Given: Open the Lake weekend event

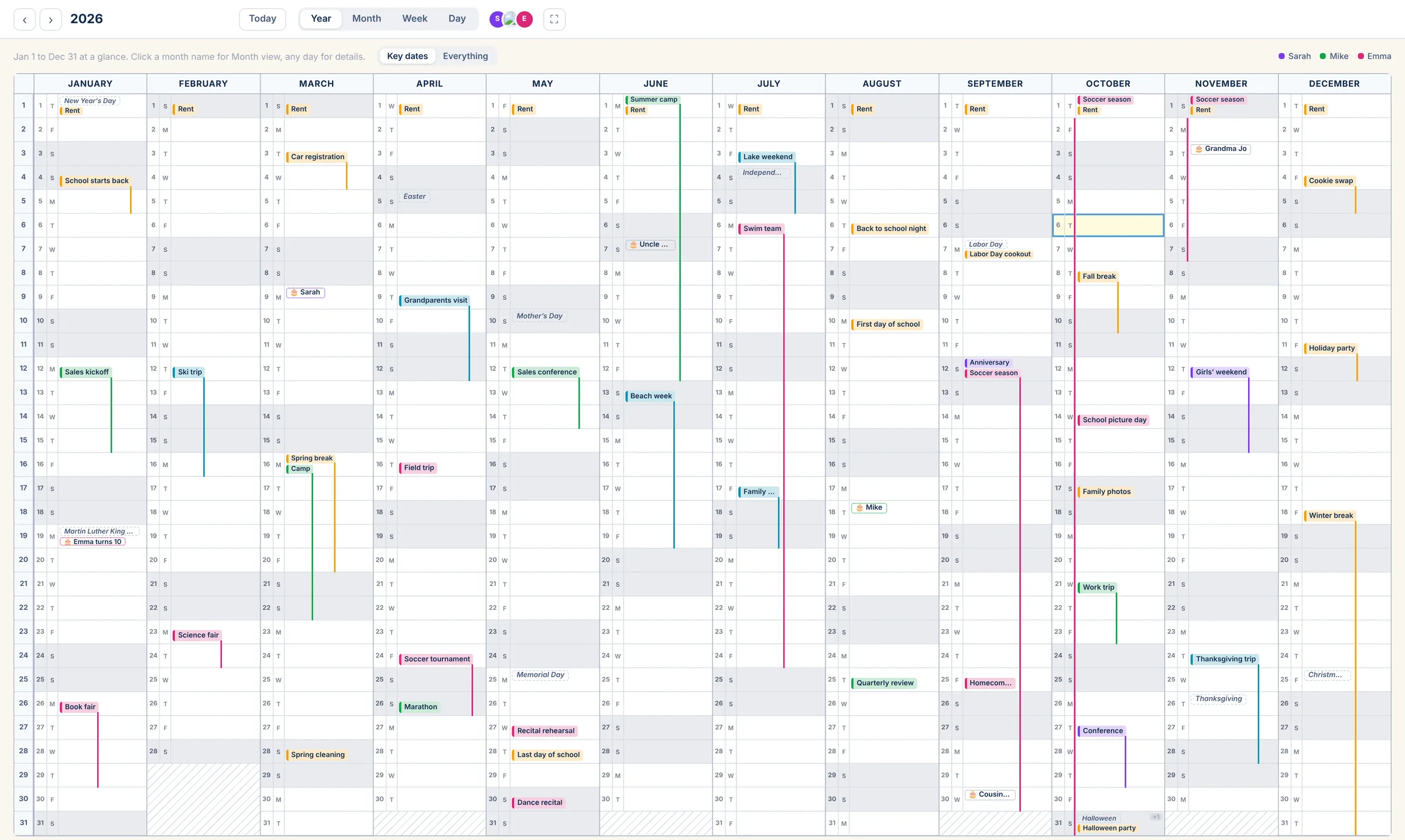Looking at the screenshot, I should (766, 157).
